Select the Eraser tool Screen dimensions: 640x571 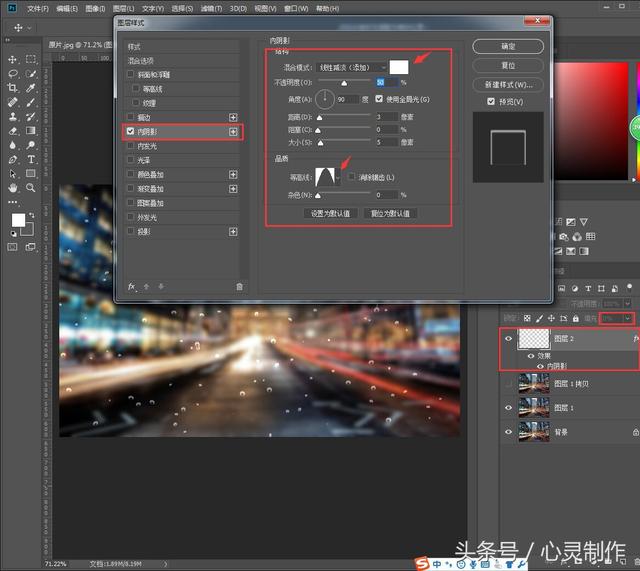pos(13,131)
